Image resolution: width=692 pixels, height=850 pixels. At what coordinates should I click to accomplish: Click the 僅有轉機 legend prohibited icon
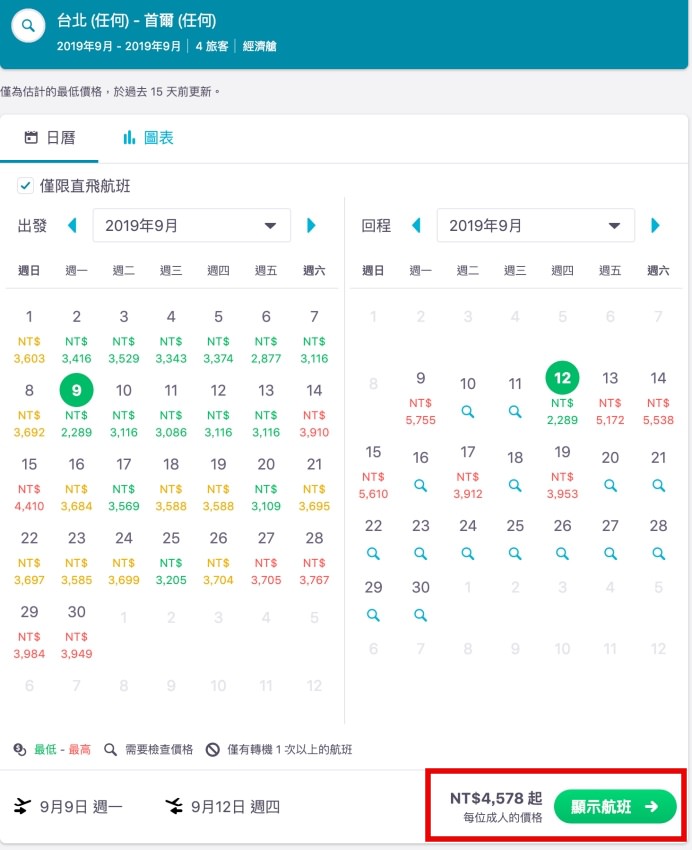coord(212,749)
